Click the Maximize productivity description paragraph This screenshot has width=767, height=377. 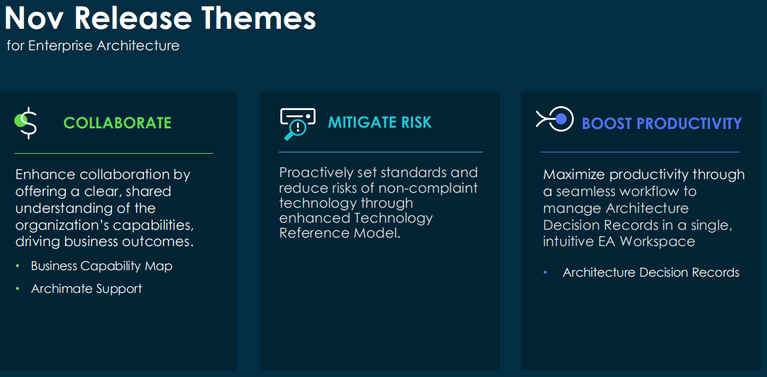pos(644,208)
